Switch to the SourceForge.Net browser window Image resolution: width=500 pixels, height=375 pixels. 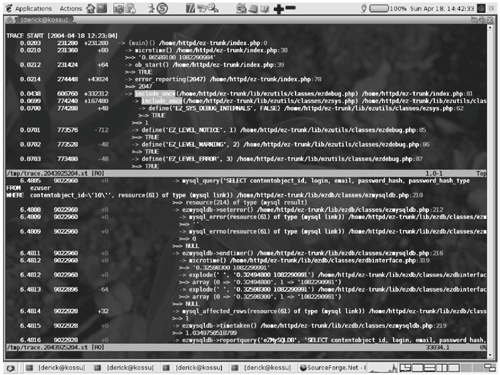[x=333, y=368]
